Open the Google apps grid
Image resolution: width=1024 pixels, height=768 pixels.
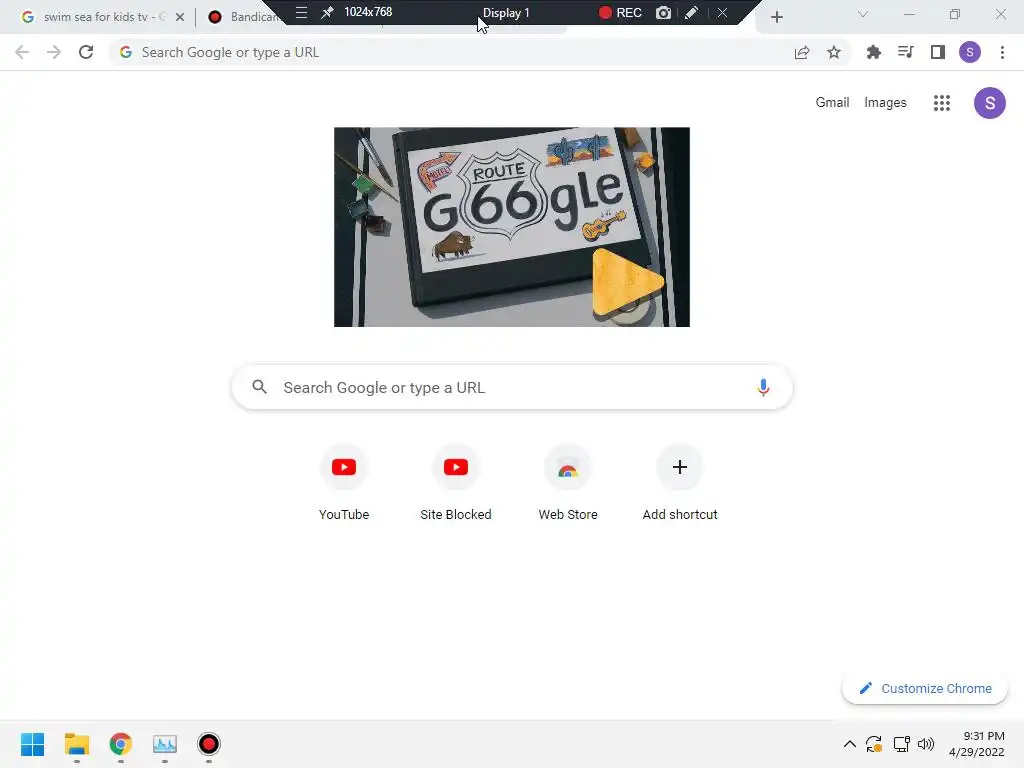(x=942, y=103)
